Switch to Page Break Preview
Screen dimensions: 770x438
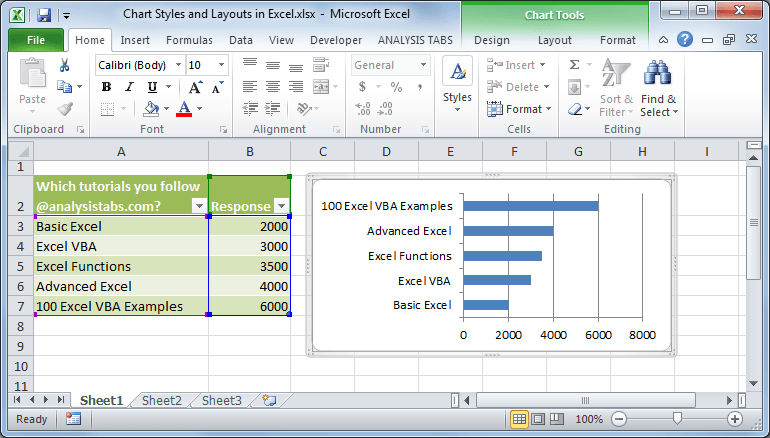pyautogui.click(x=557, y=419)
